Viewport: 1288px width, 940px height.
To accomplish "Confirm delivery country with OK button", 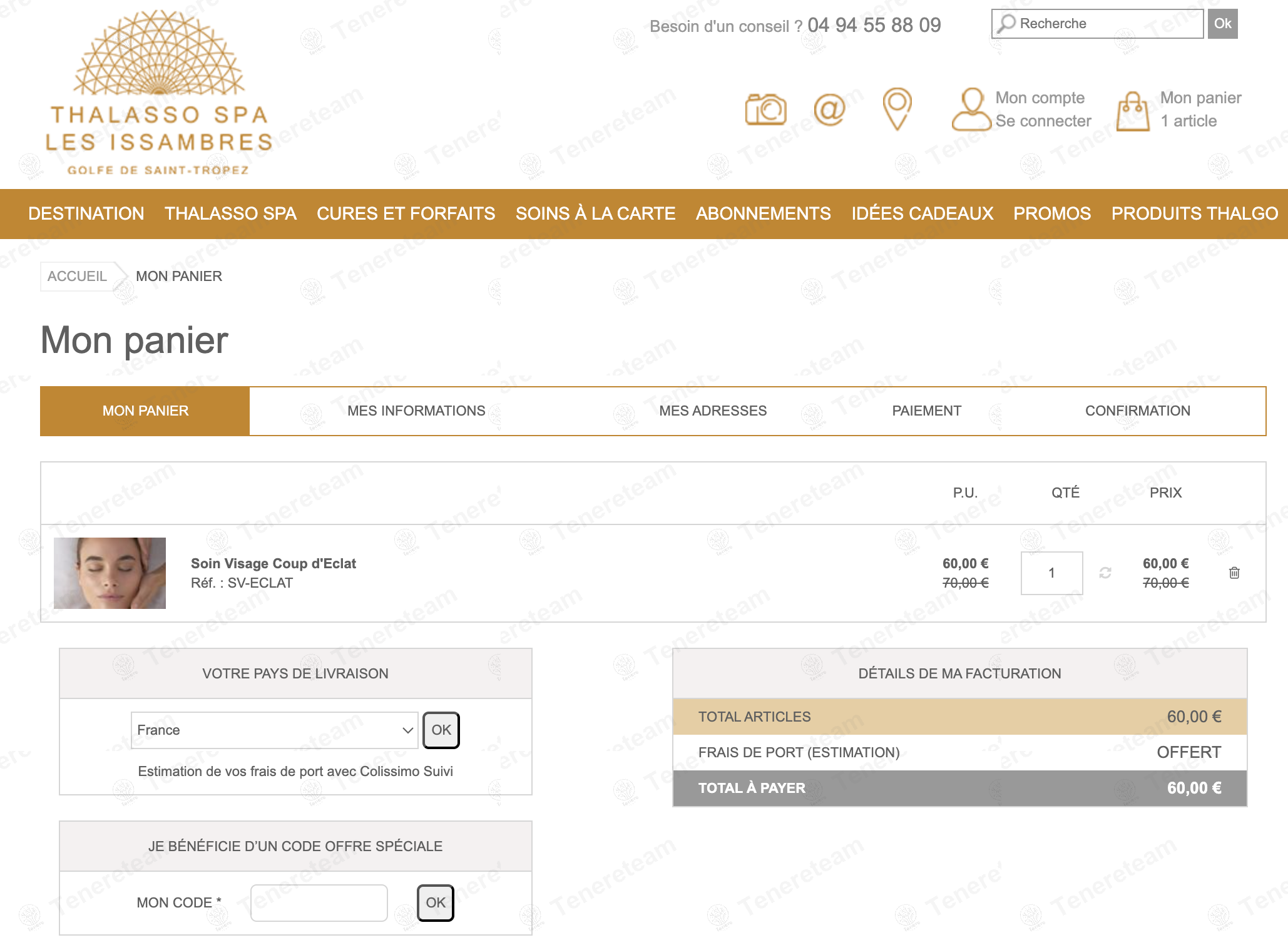I will pos(441,730).
